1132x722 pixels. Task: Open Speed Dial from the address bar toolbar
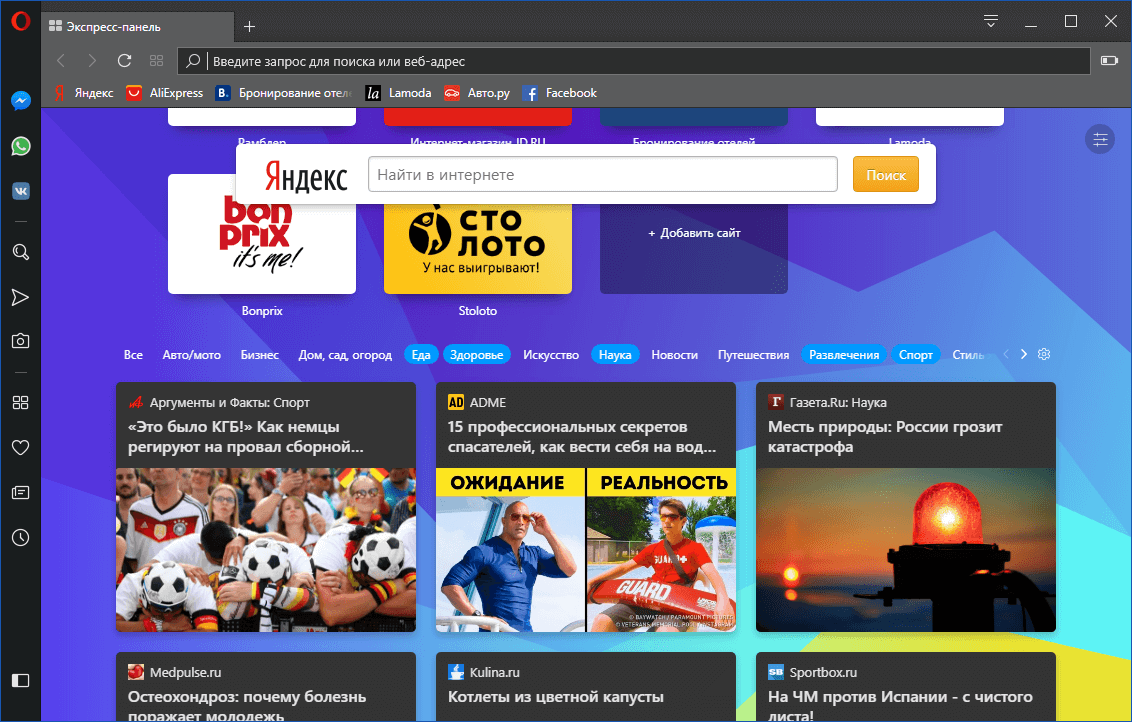click(x=156, y=61)
